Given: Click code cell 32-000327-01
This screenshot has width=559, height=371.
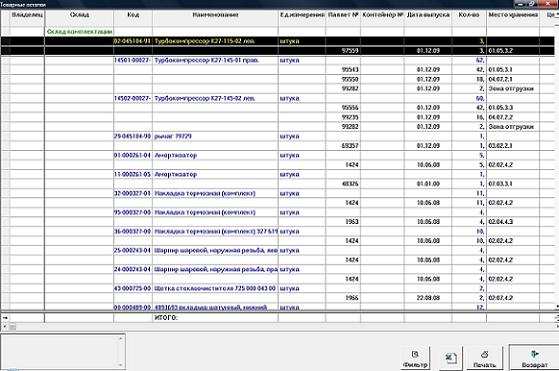Looking at the screenshot, I should coord(133,194).
